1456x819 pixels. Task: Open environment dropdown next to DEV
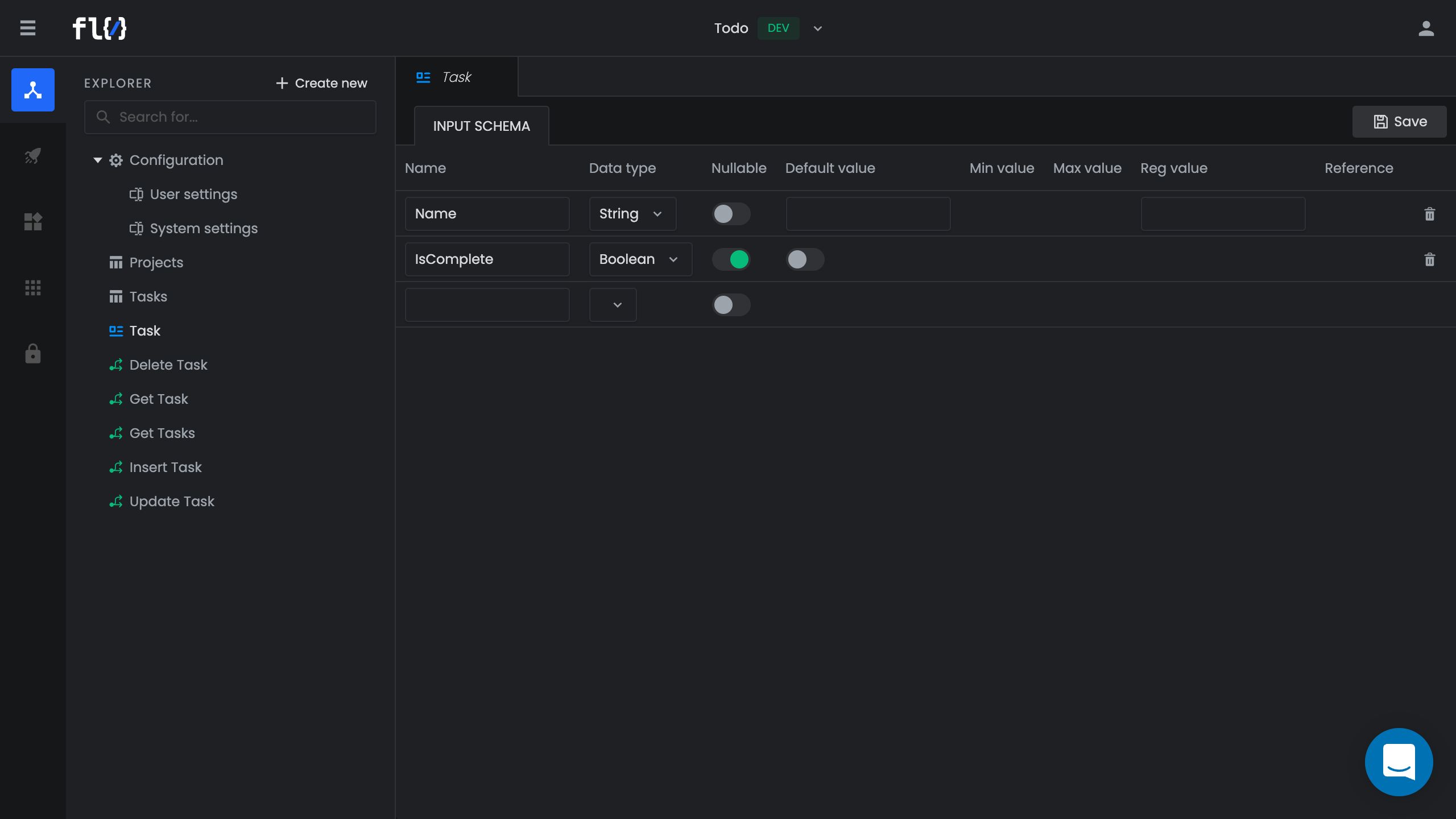coord(818,28)
